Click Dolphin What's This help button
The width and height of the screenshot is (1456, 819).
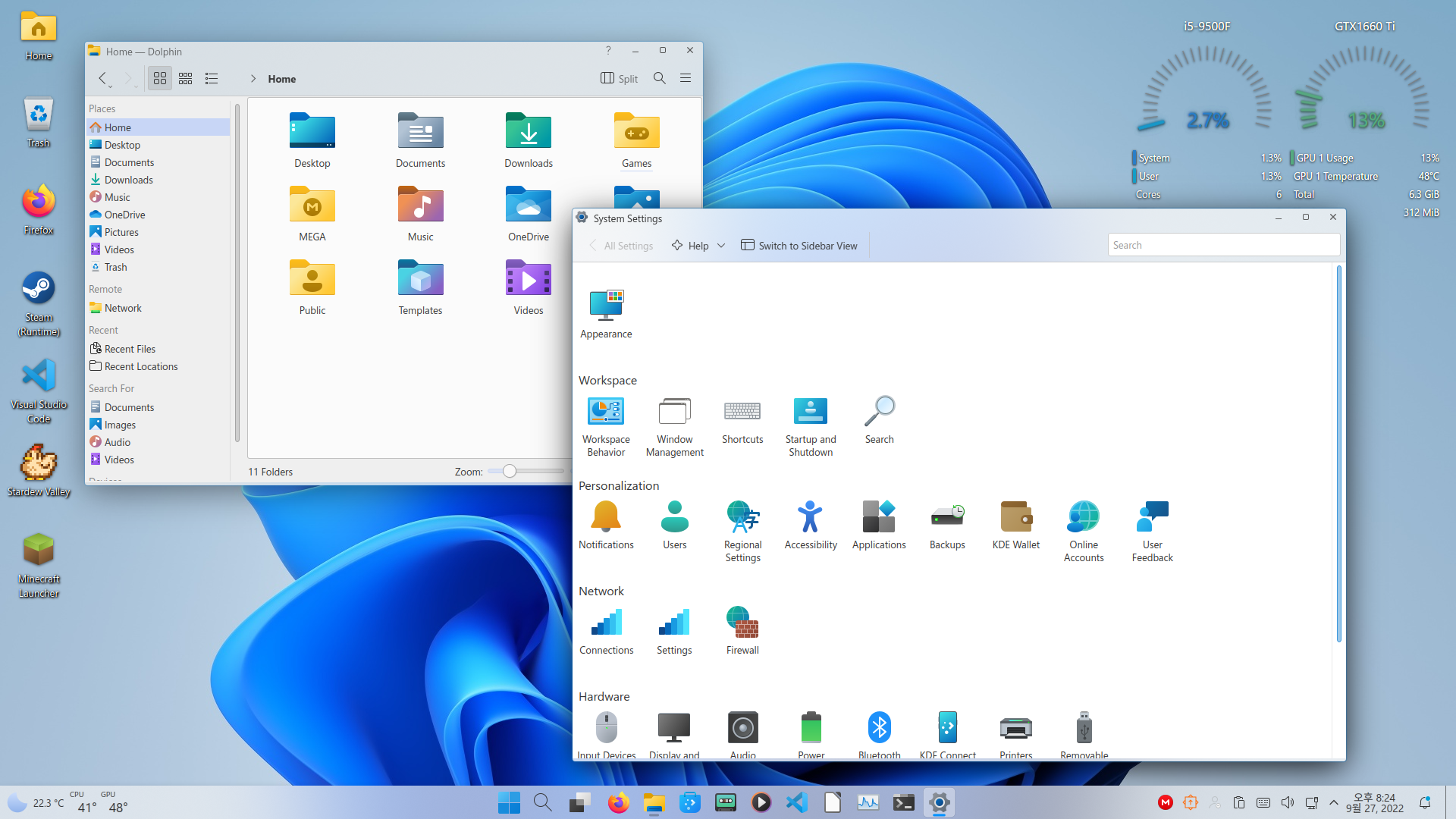(608, 50)
